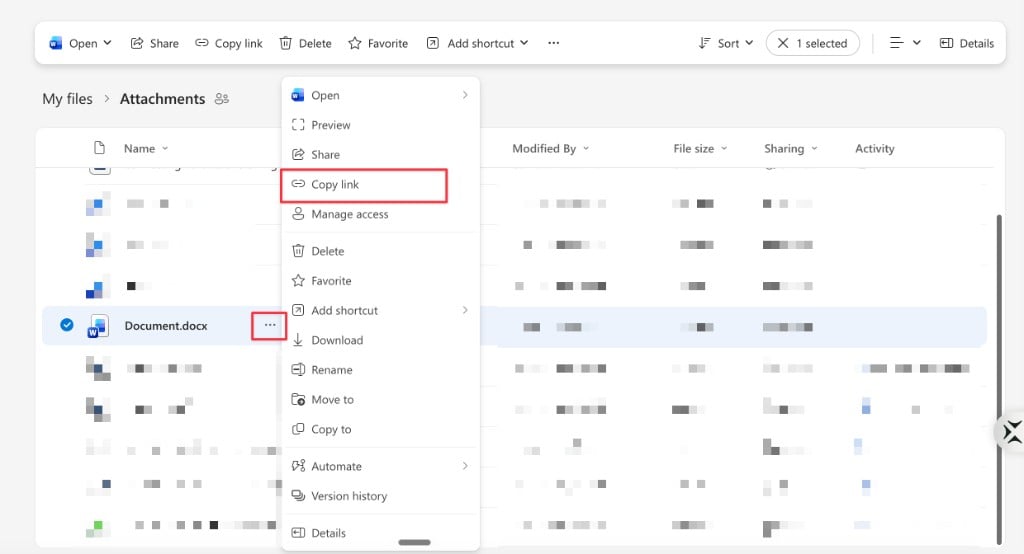
Task: Choose Share in the context menu
Action: point(380,154)
